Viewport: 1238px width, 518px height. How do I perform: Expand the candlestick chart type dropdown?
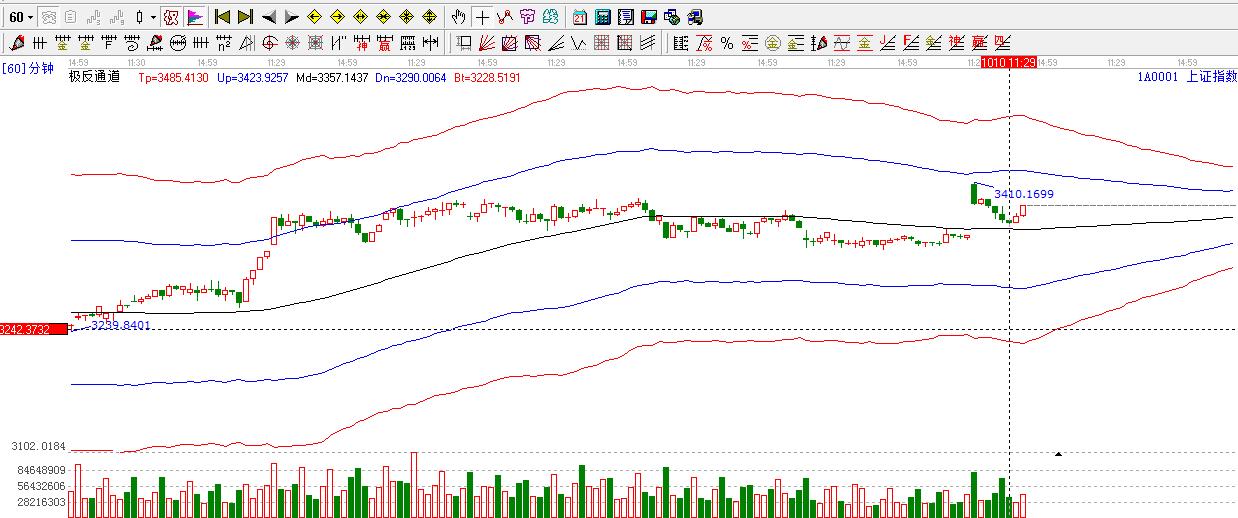pos(143,17)
